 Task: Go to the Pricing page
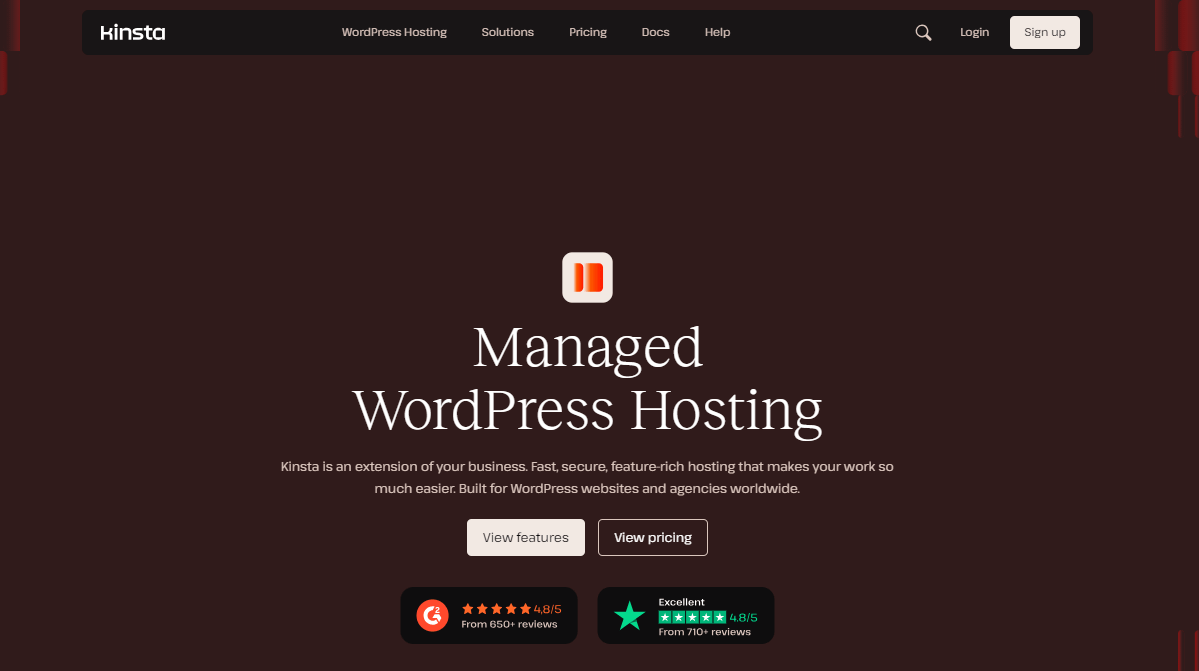(x=587, y=32)
